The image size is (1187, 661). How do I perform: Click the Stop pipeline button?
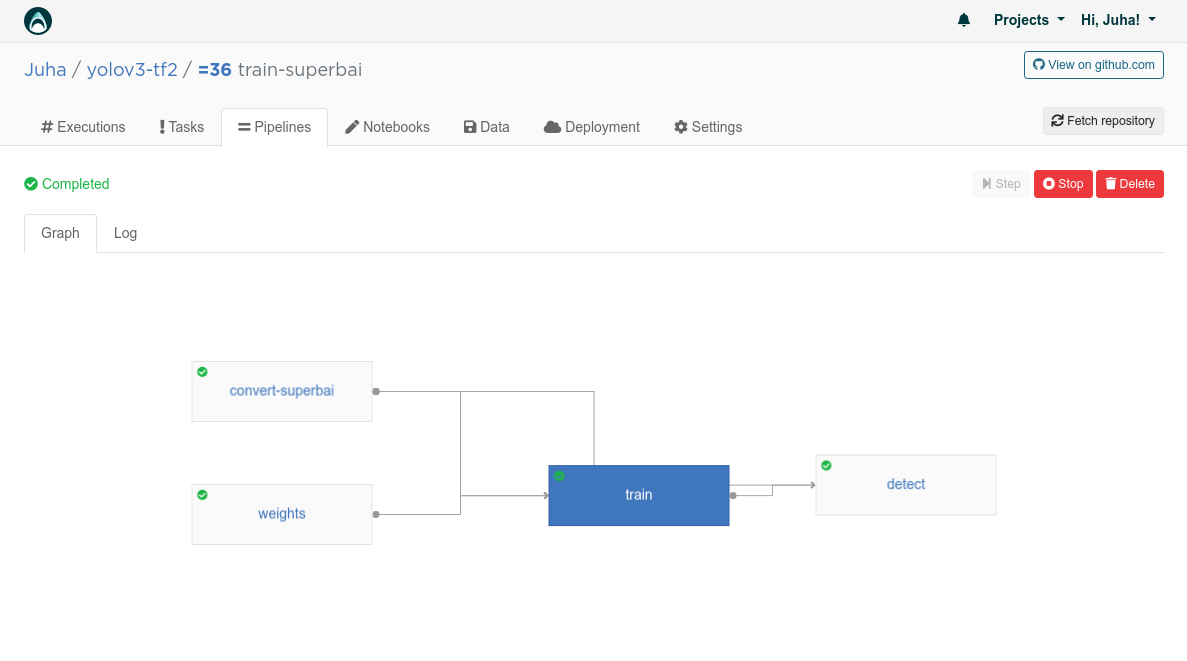coord(1063,184)
